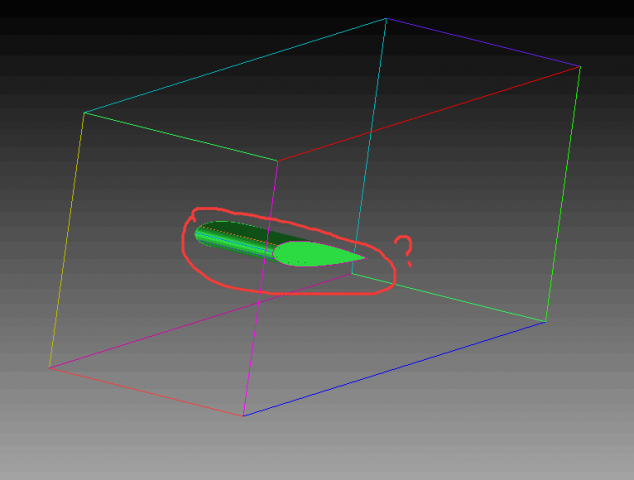Click the red question mark annotation

click(x=404, y=250)
